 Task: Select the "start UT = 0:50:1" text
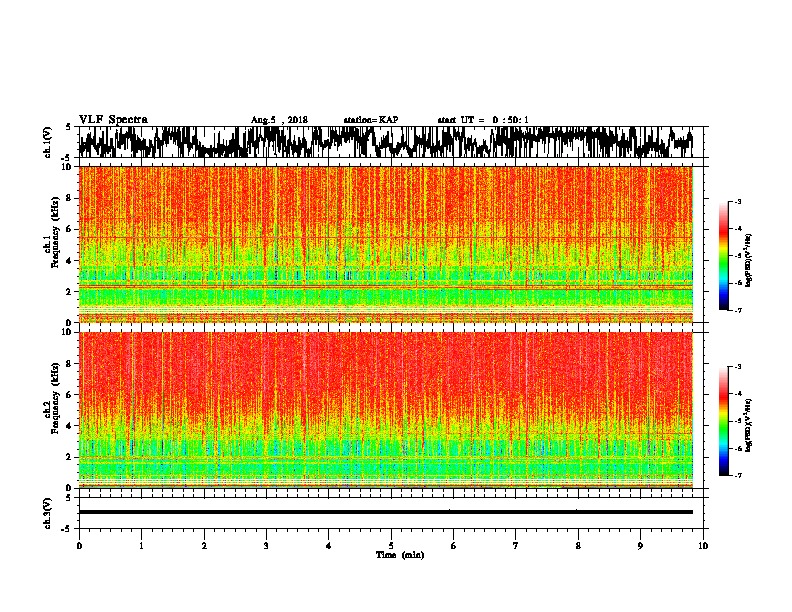[483, 120]
